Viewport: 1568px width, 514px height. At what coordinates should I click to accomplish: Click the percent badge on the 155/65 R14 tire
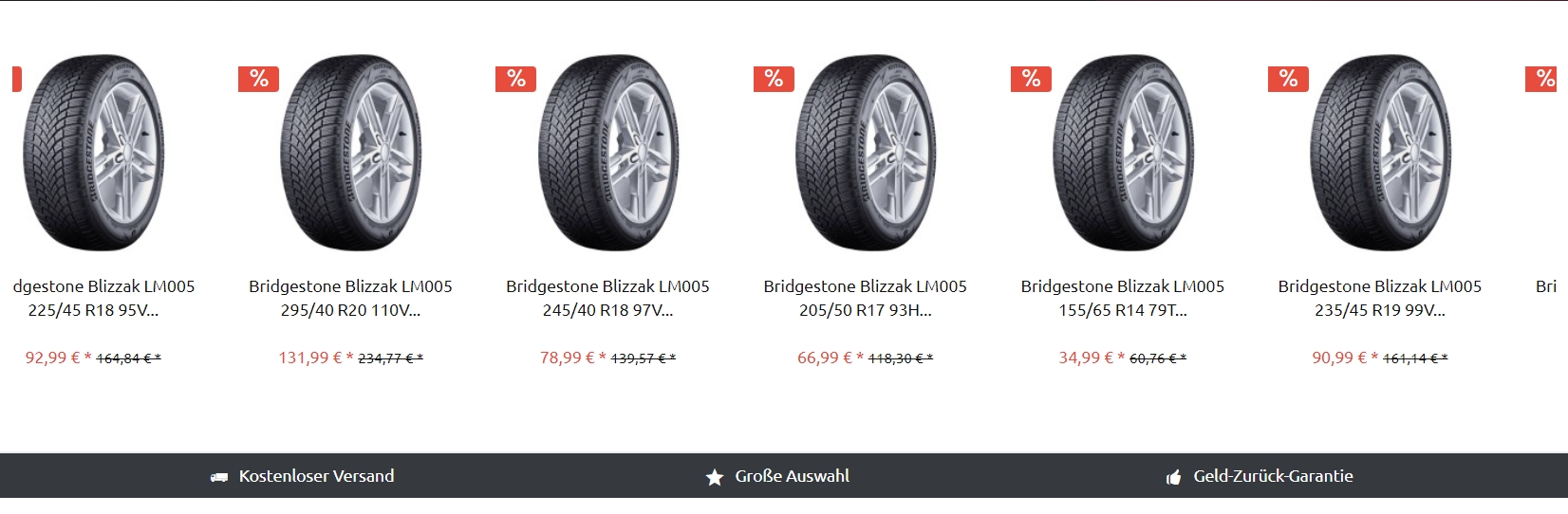pyautogui.click(x=1031, y=79)
